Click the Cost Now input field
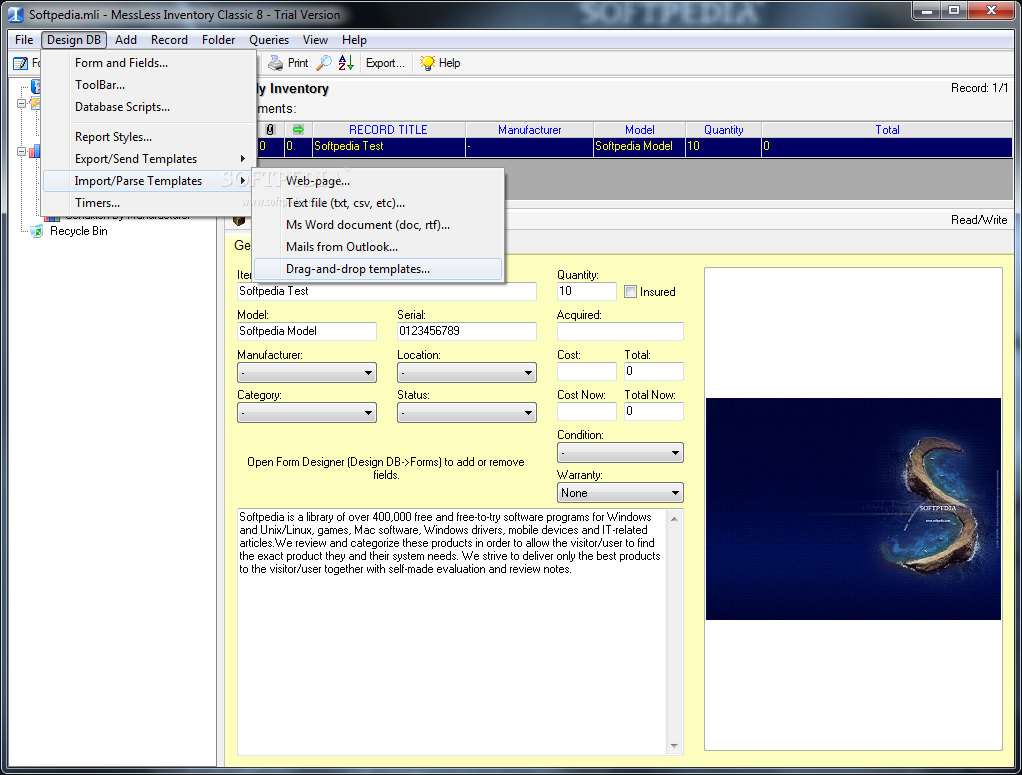This screenshot has width=1022, height=775. click(587, 411)
